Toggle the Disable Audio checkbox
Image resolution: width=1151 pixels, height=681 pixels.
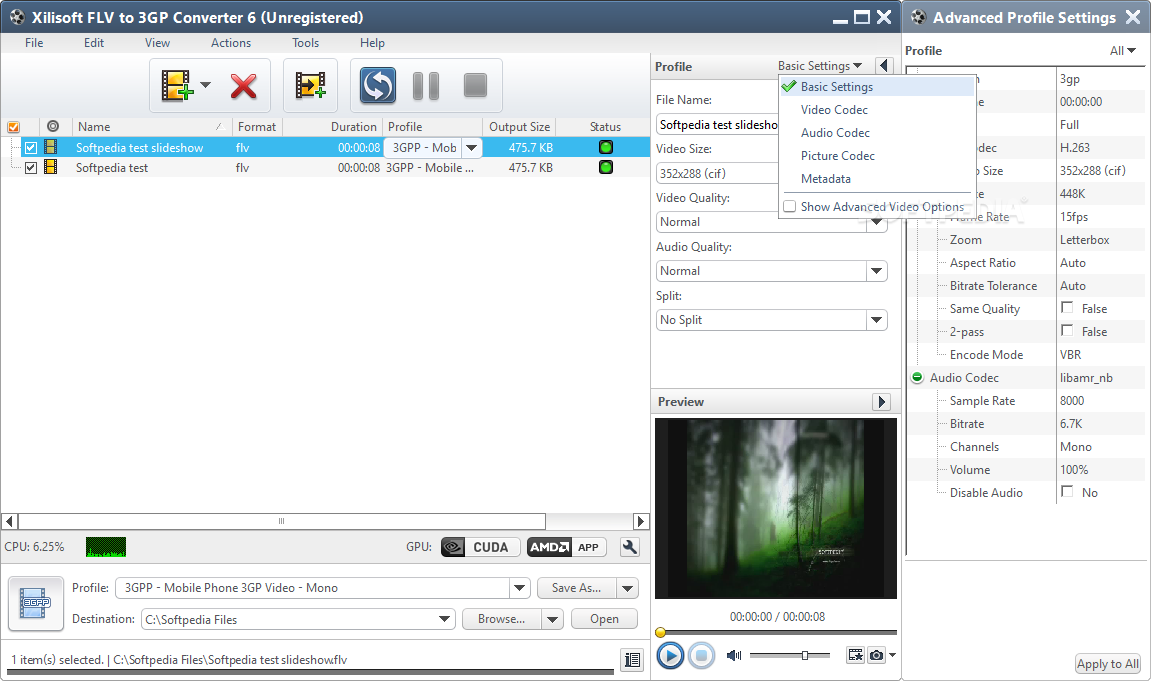(1067, 491)
